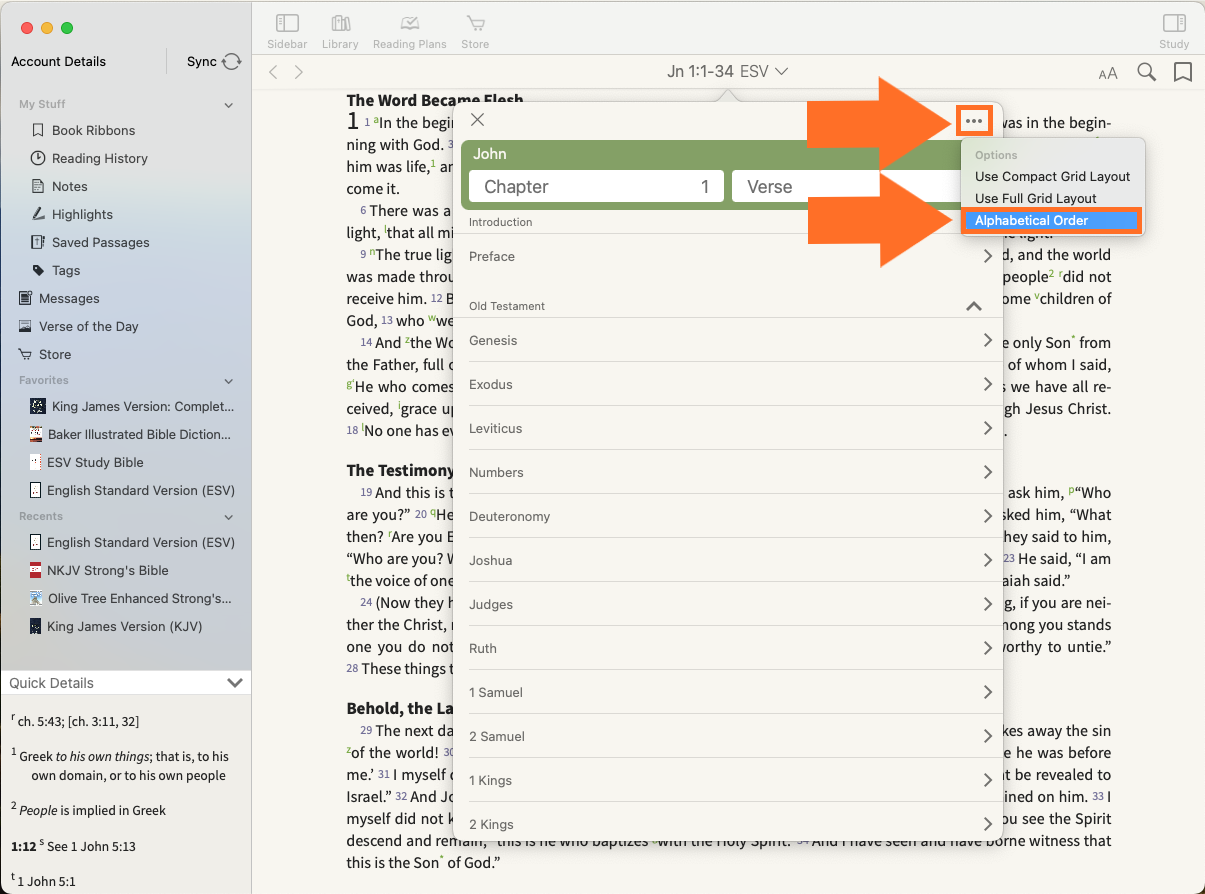This screenshot has height=894, width=1205.
Task: Open Olive Tree Enhanced Strong's recent
Action: click(132, 598)
